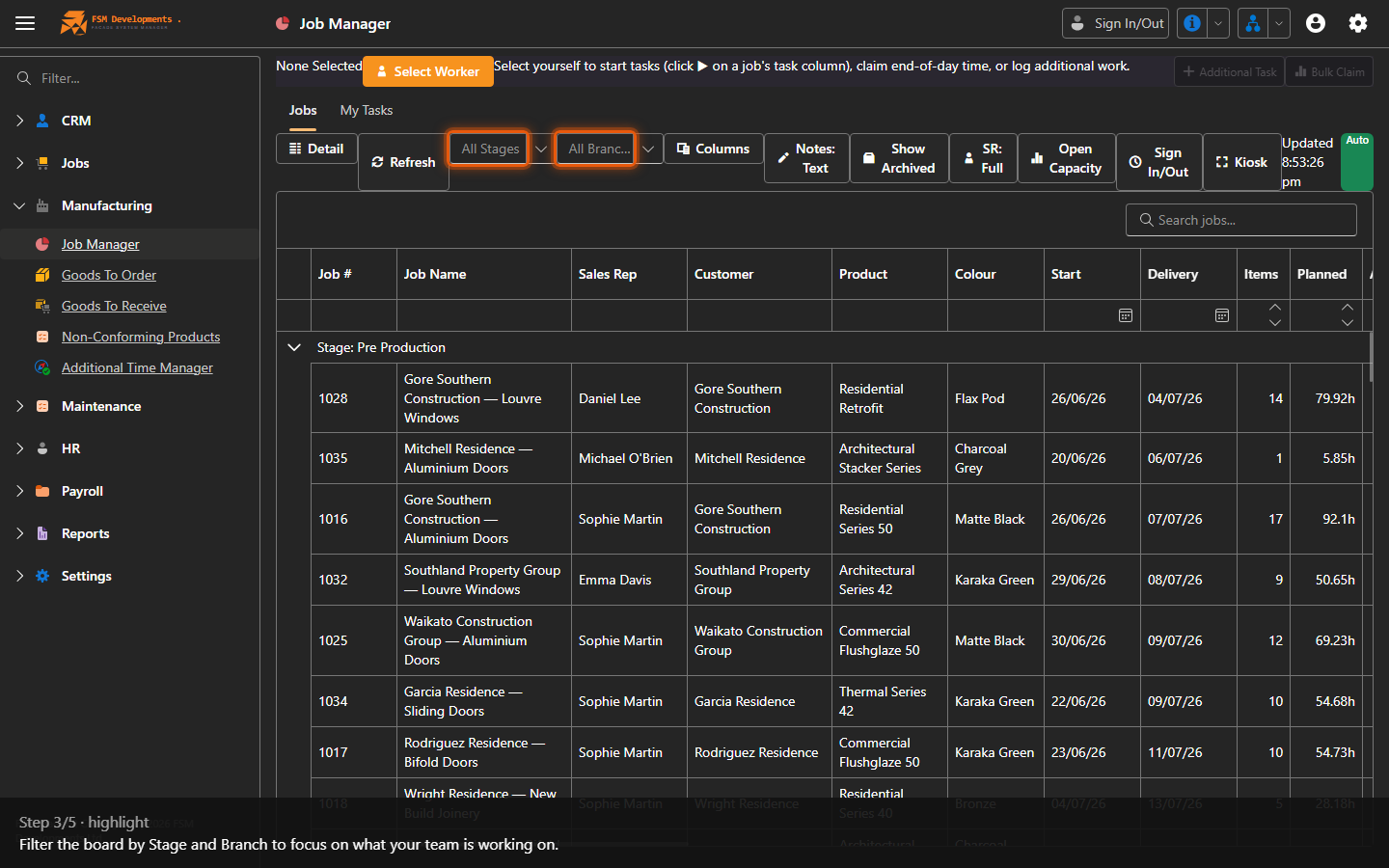
Task: Click the Refresh button
Action: pos(403,162)
